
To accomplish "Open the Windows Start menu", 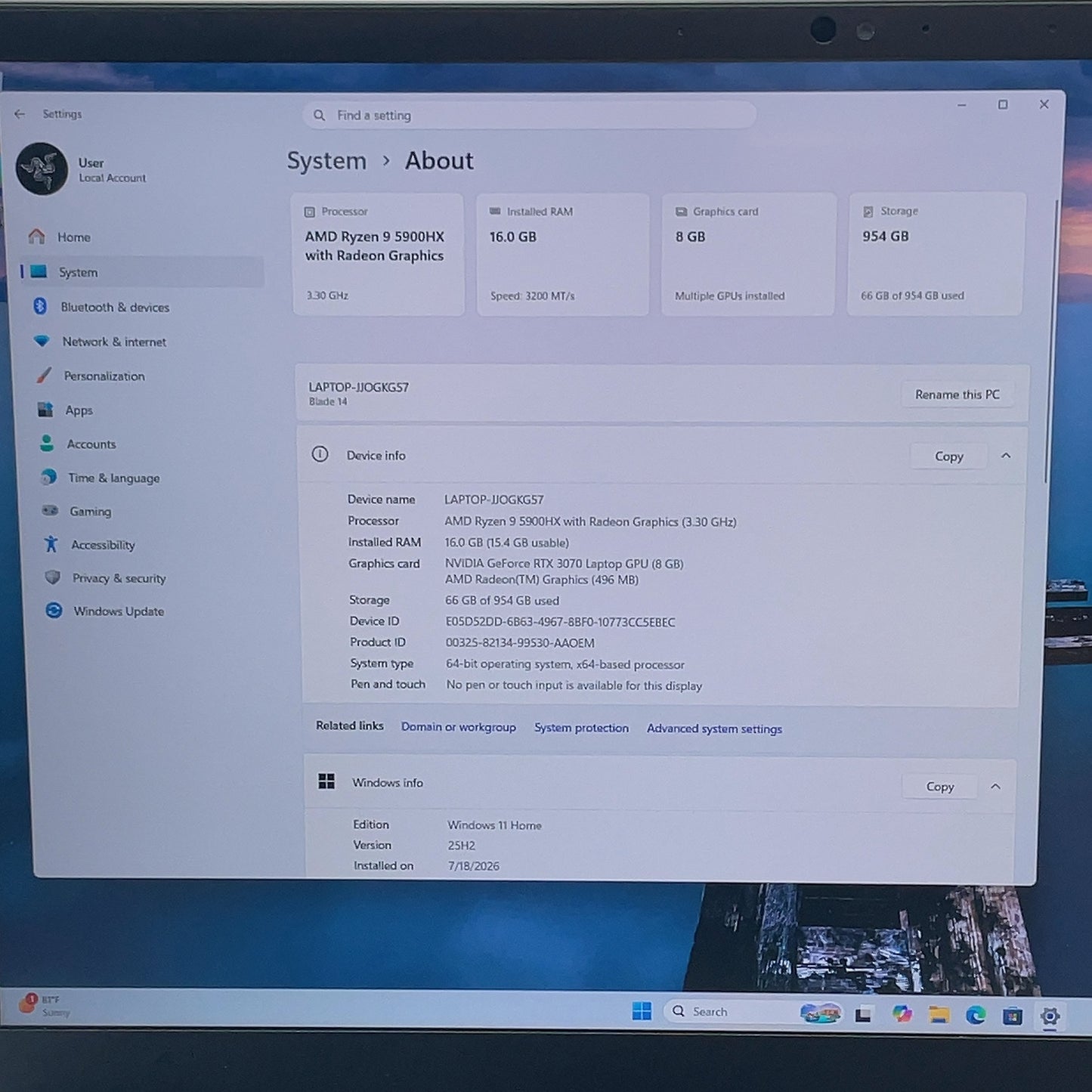I will (642, 1010).
